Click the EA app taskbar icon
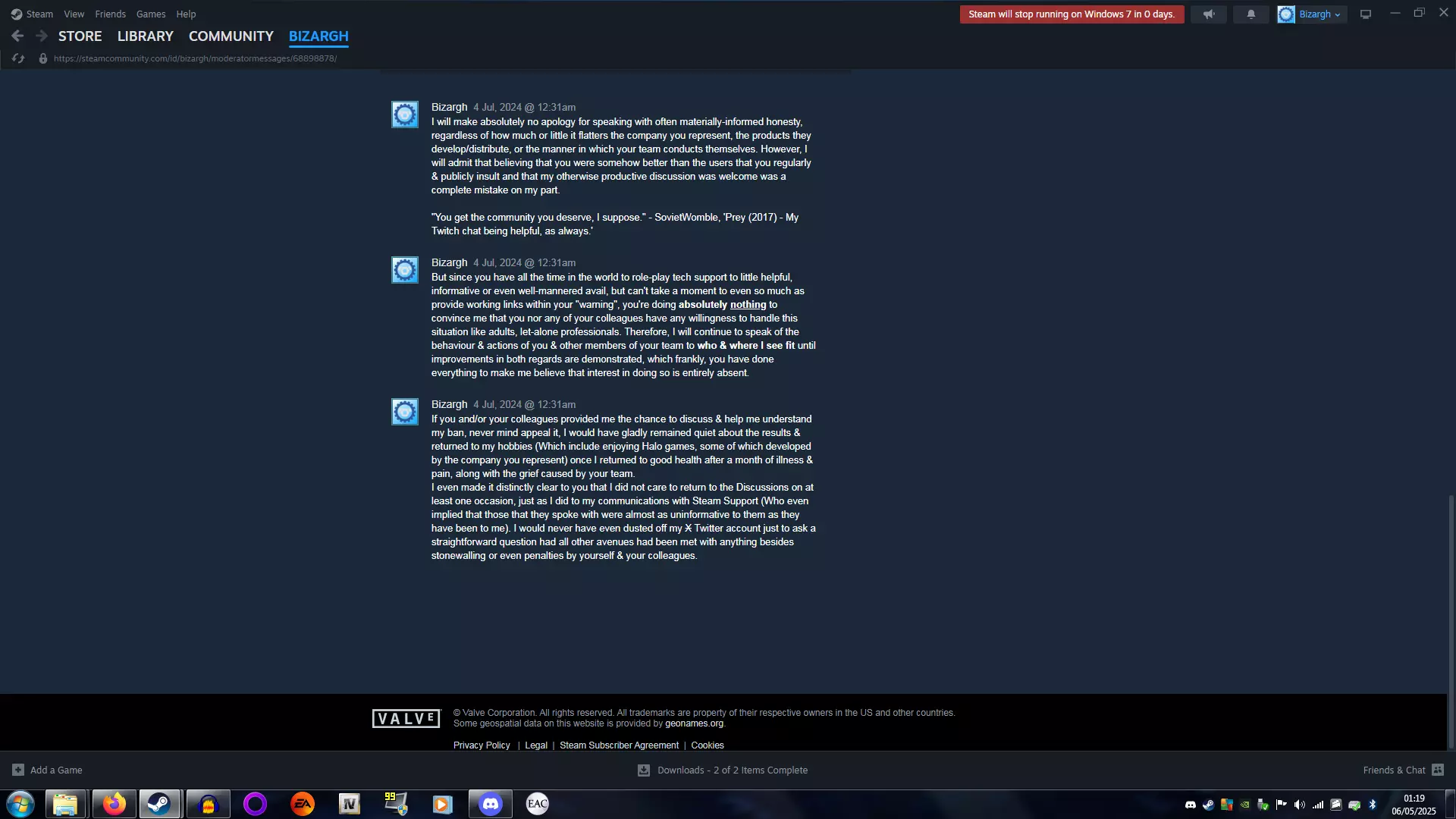 (303, 804)
